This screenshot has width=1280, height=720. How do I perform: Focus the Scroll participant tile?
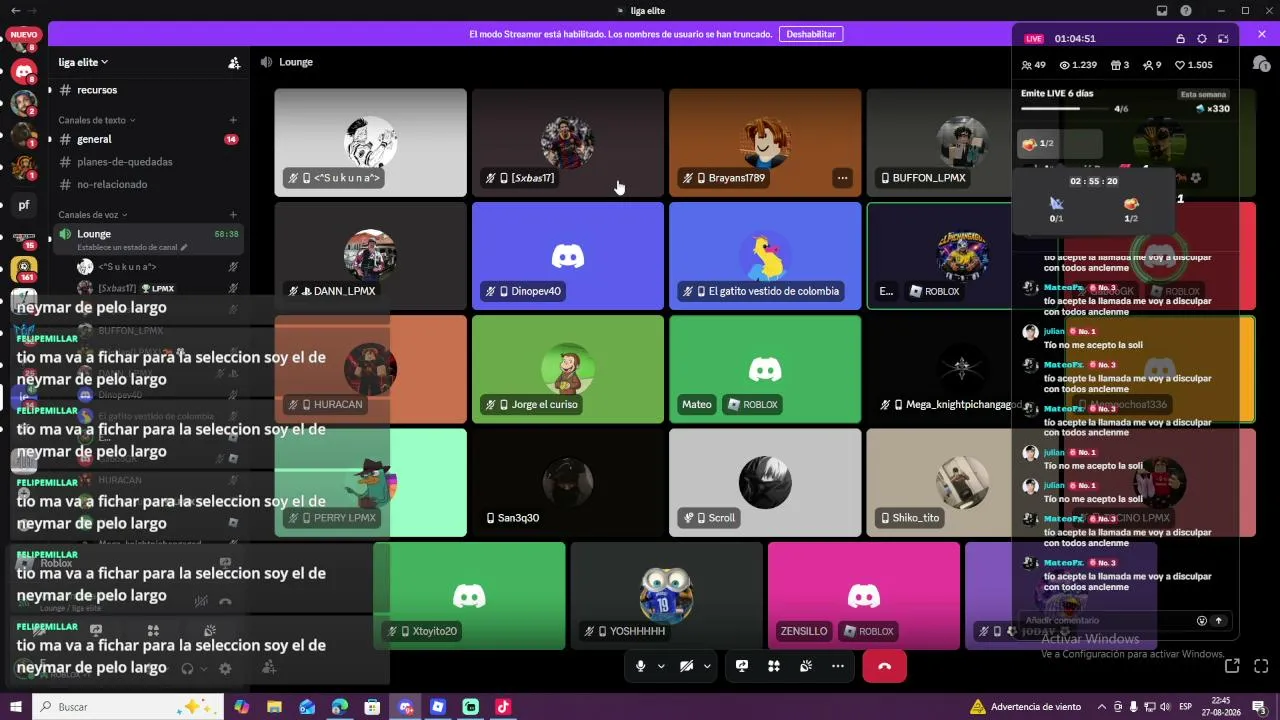point(765,482)
